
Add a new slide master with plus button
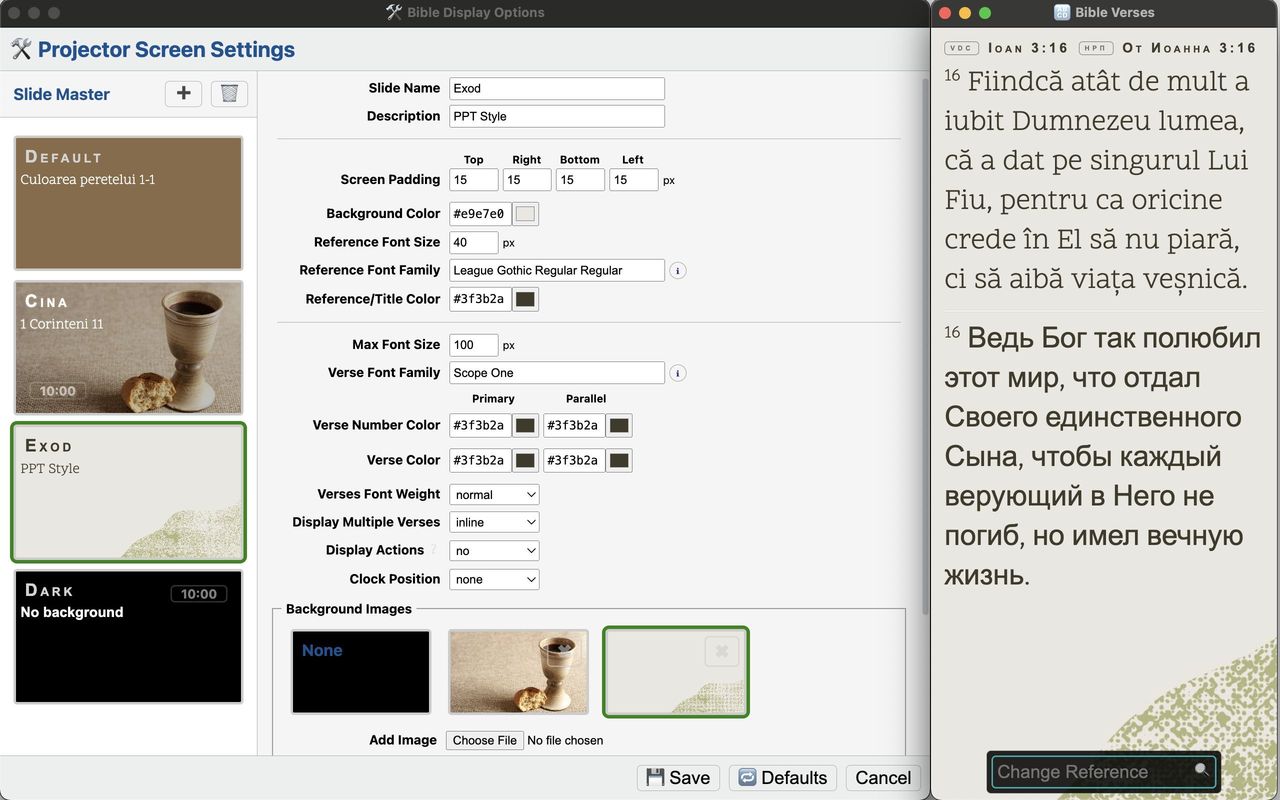pos(183,93)
